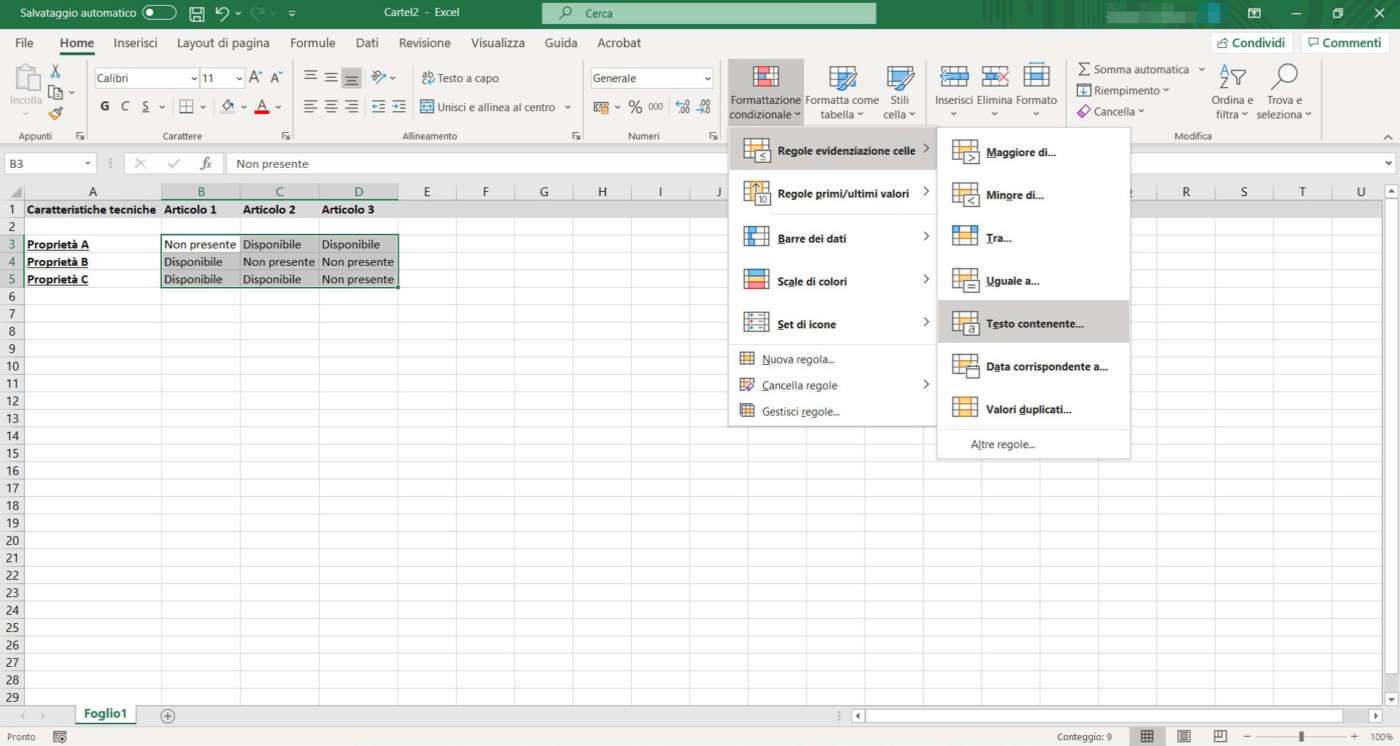Image resolution: width=1400 pixels, height=746 pixels.
Task: Click the percent style icon
Action: click(634, 107)
